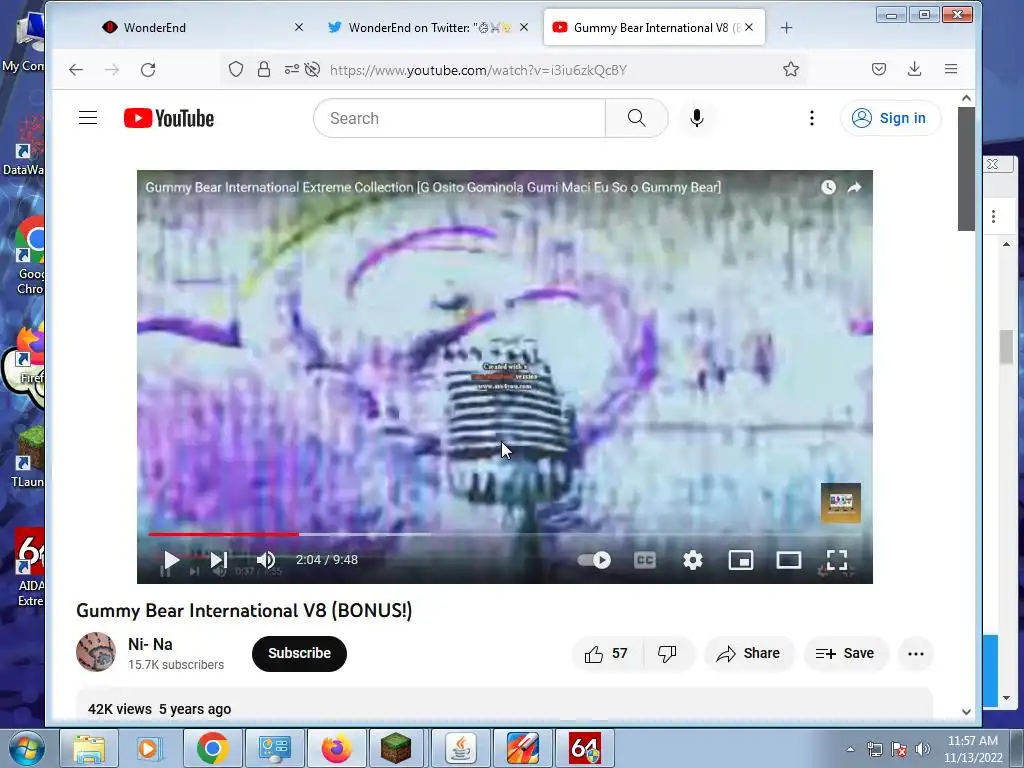This screenshot has height=768, width=1024.
Task: Open Java icon in taskbar
Action: (x=460, y=748)
